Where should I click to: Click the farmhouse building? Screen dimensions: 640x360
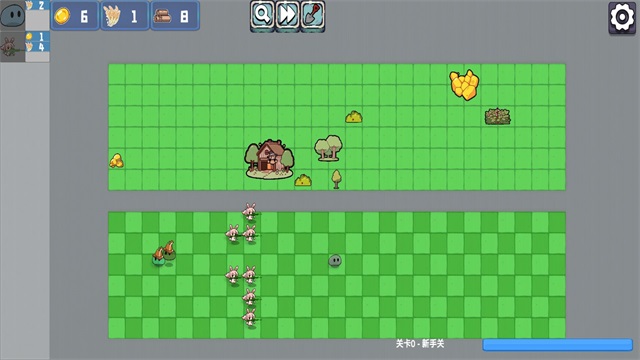pos(269,159)
